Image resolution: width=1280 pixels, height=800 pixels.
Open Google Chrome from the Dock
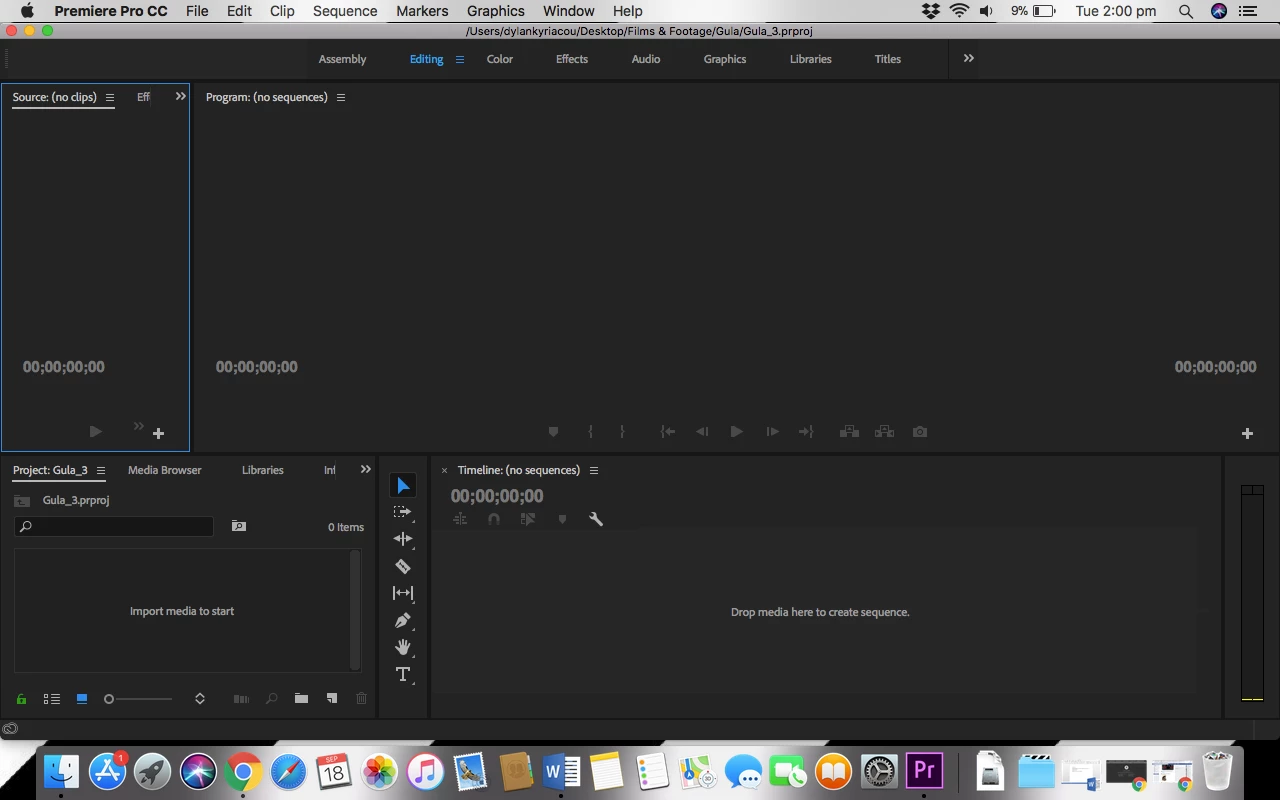coord(242,772)
